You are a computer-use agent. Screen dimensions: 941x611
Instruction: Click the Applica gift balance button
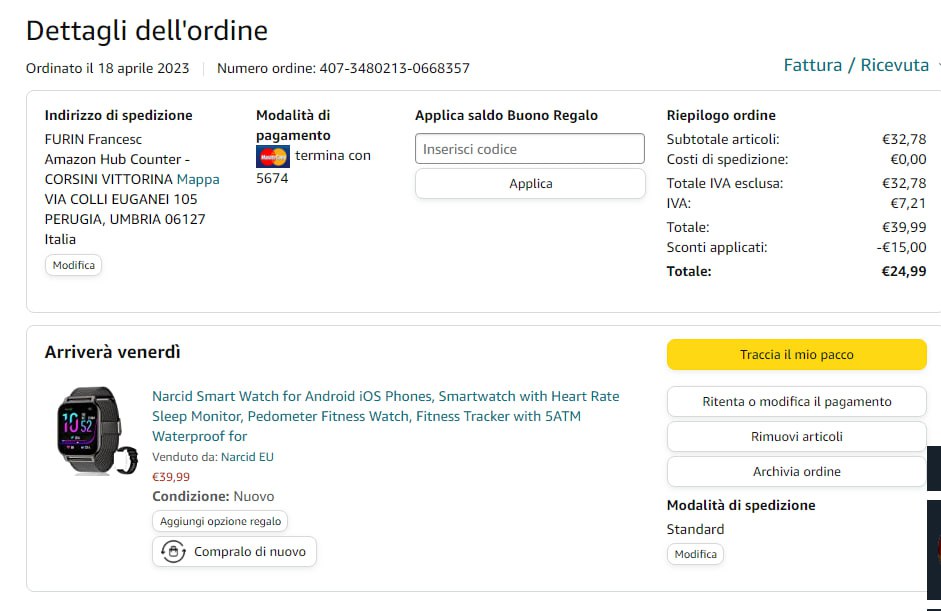point(530,183)
